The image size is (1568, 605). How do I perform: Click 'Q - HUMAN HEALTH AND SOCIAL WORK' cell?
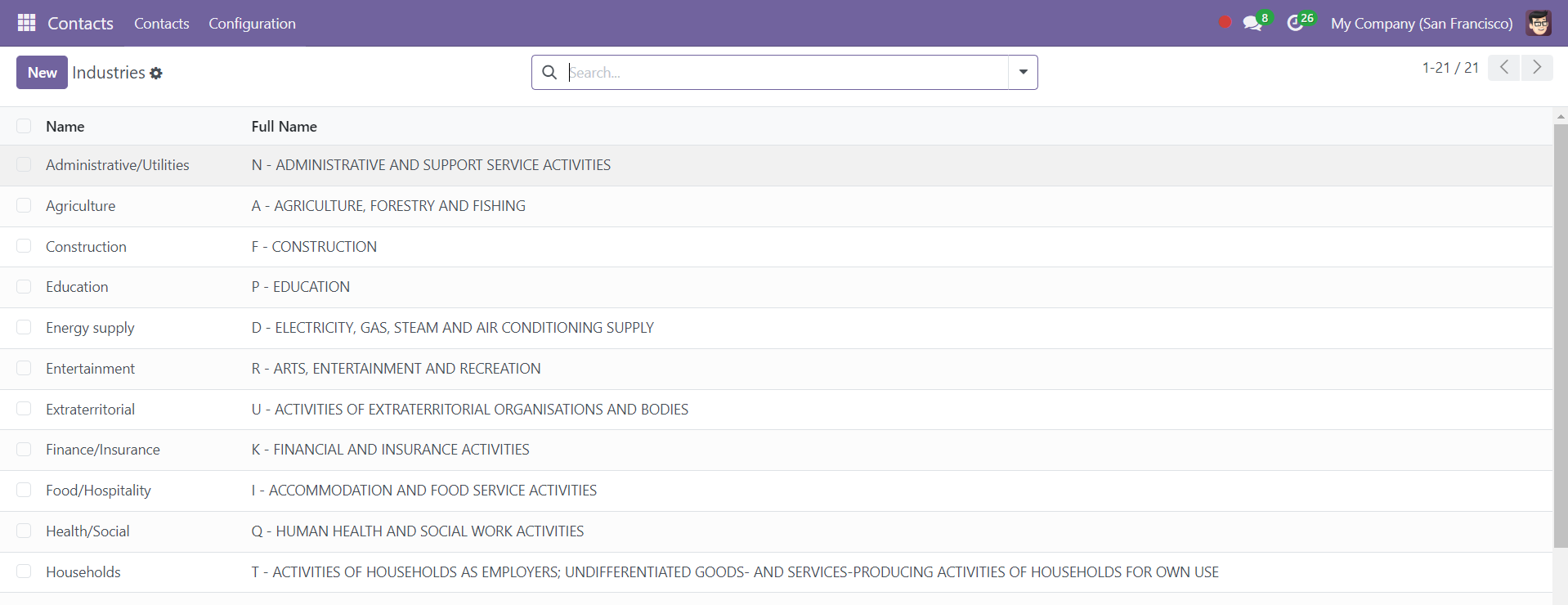coord(418,531)
